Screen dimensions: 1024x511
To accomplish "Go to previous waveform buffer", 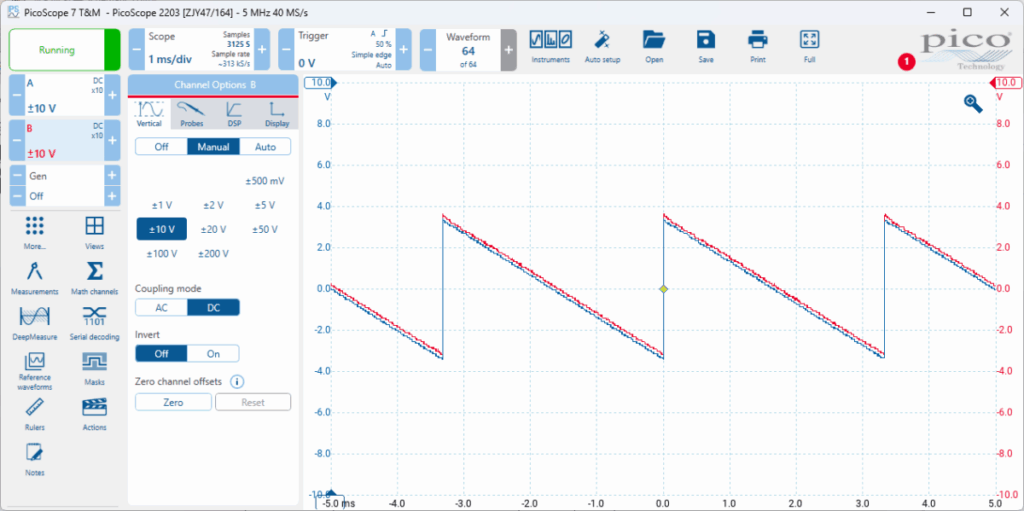I will coord(427,50).
